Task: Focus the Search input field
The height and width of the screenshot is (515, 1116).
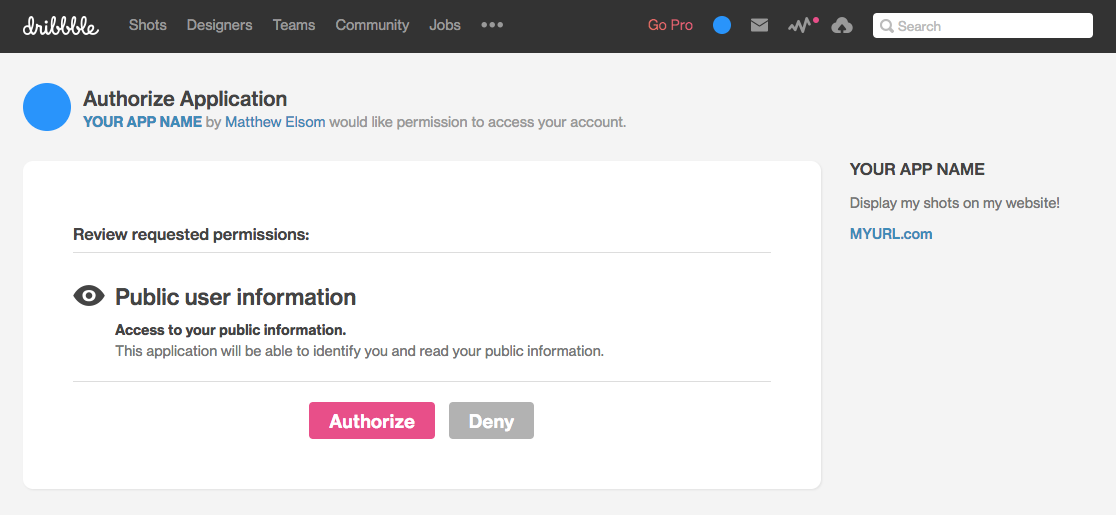Action: point(983,26)
